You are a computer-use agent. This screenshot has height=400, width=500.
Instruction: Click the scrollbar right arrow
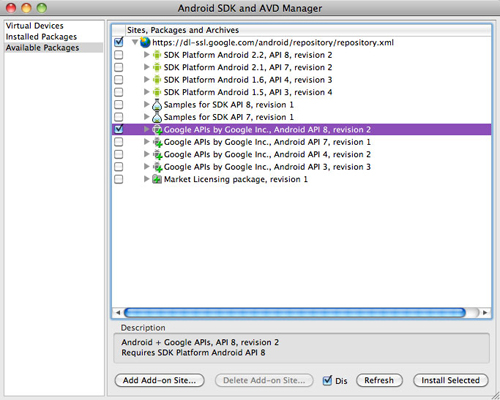coord(485,313)
